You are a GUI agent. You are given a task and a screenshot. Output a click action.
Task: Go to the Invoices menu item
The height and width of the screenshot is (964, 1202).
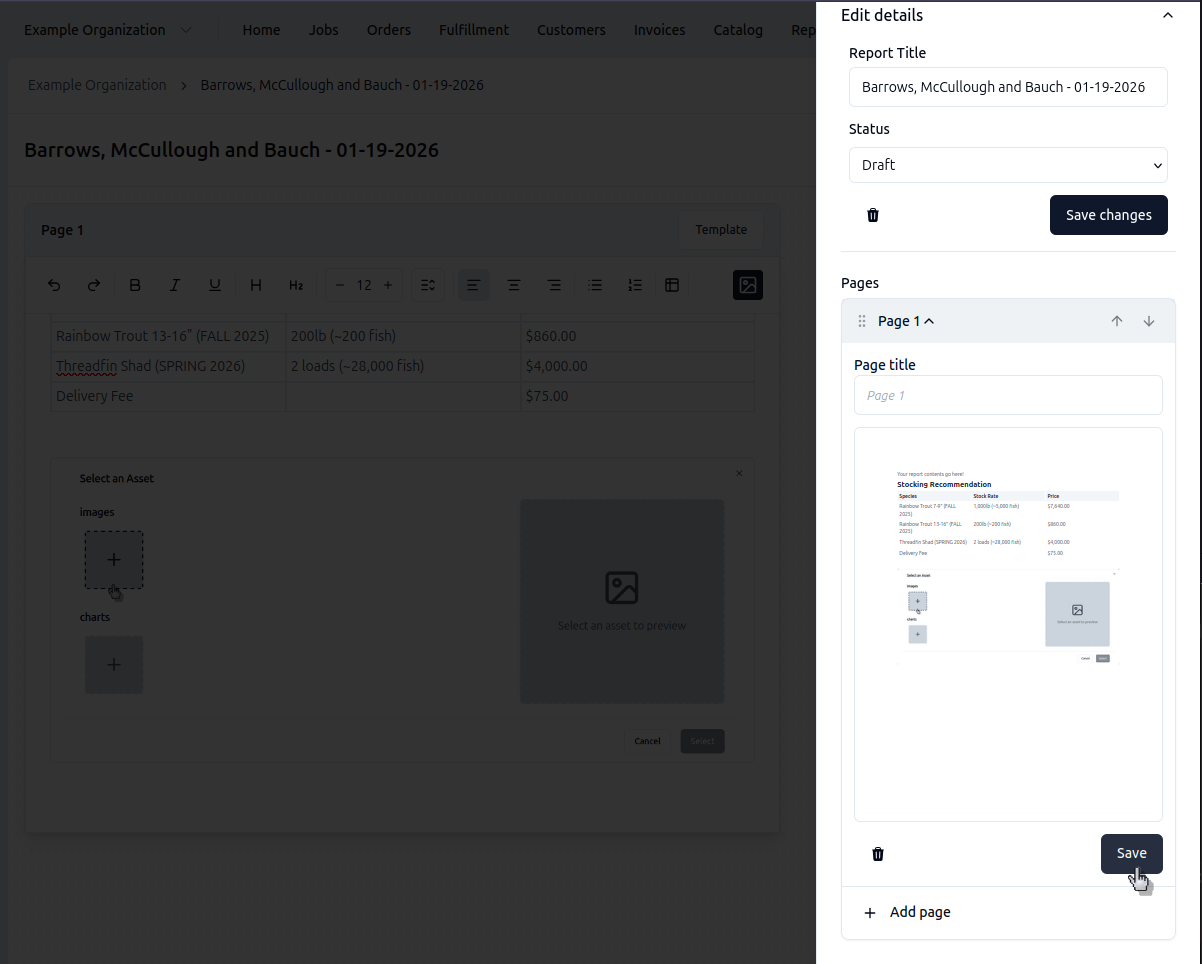(x=659, y=30)
